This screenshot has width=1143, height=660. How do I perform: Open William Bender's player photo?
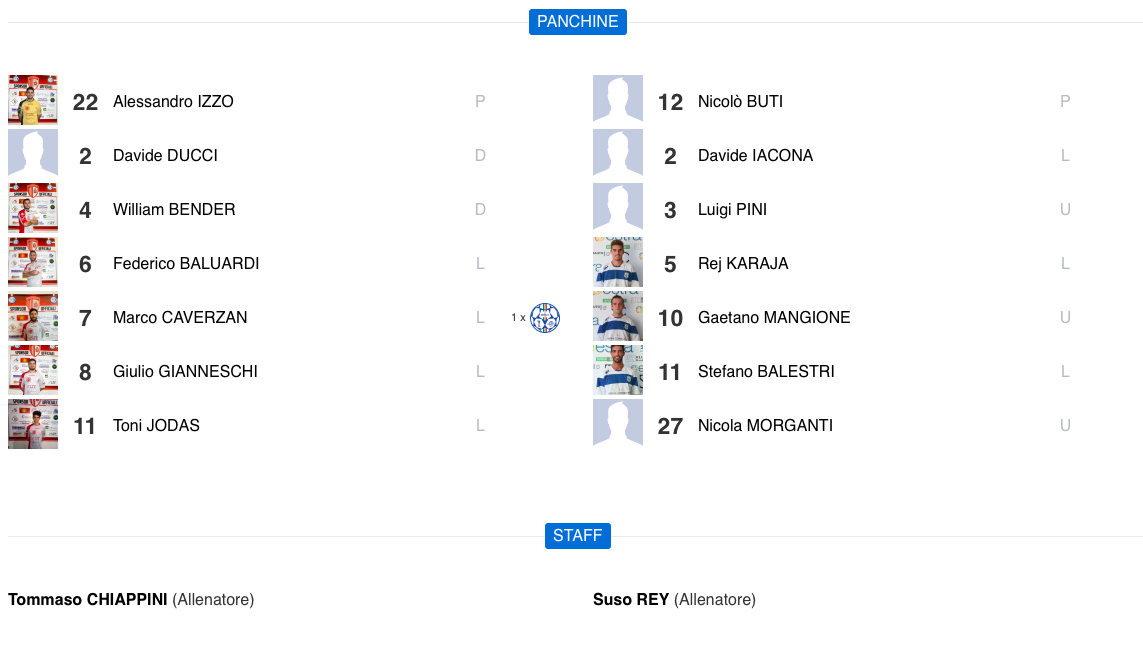33,208
